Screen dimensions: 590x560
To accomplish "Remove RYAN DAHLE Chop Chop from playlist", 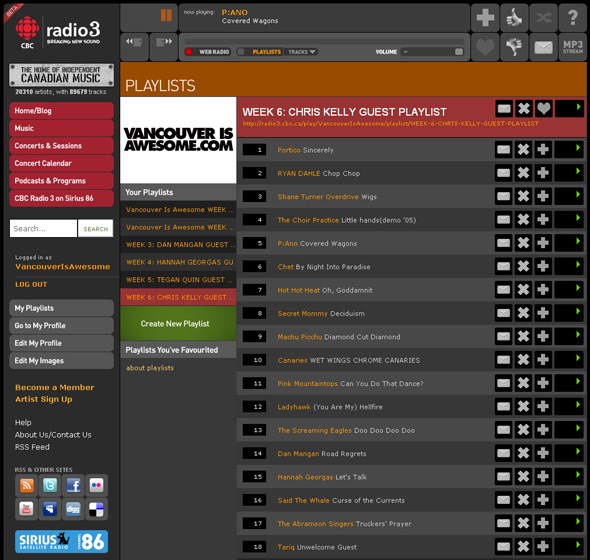I will tap(523, 173).
